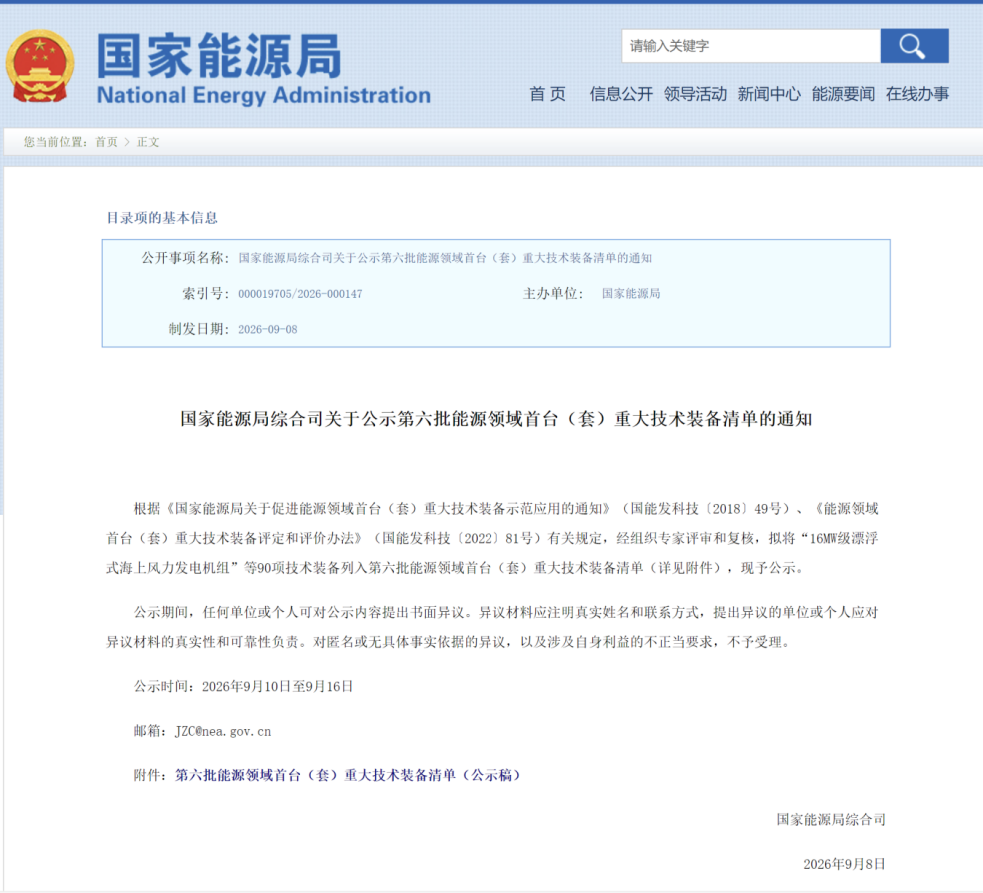The height and width of the screenshot is (893, 983).
Task: Click the 公示时间 line with dates
Action: pyautogui.click(x=243, y=687)
